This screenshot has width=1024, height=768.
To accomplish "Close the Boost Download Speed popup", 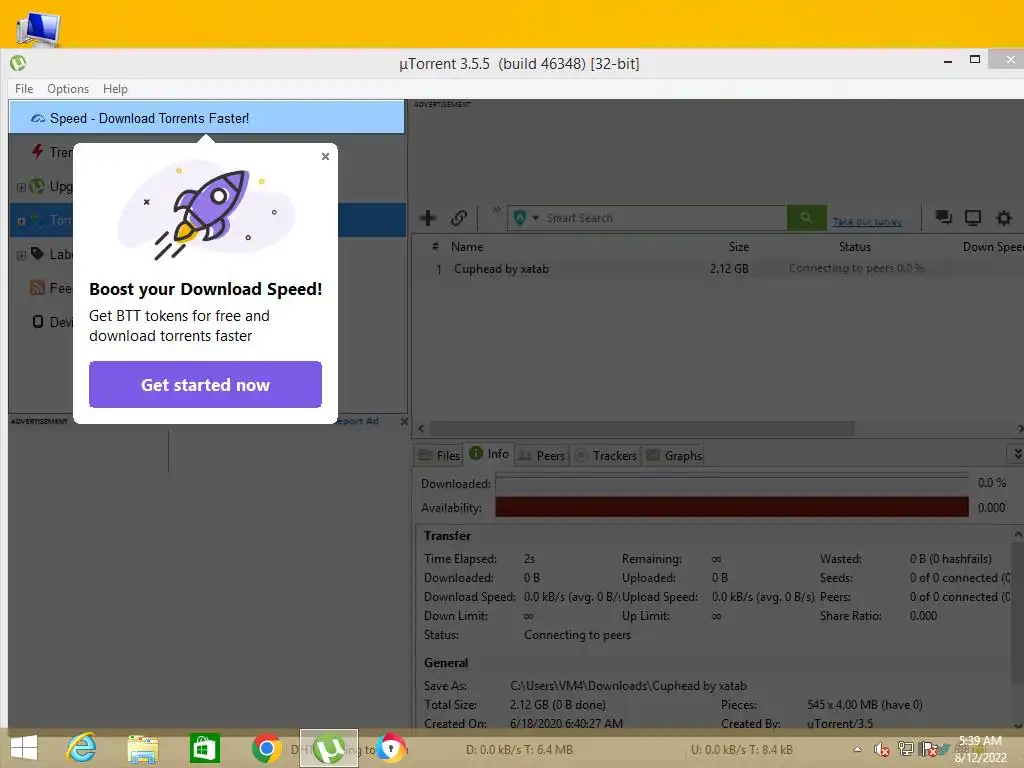I will pos(325,156).
